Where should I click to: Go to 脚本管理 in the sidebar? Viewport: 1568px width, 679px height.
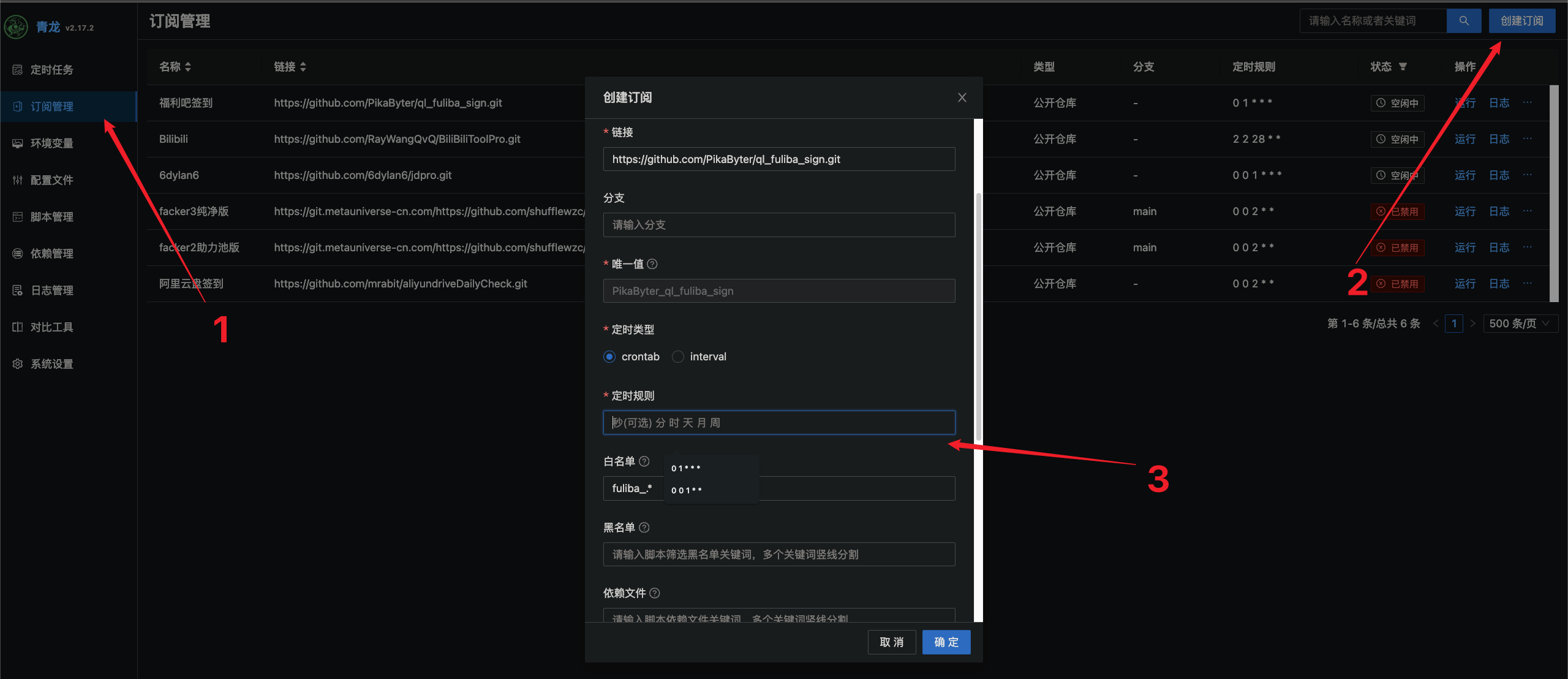point(51,217)
